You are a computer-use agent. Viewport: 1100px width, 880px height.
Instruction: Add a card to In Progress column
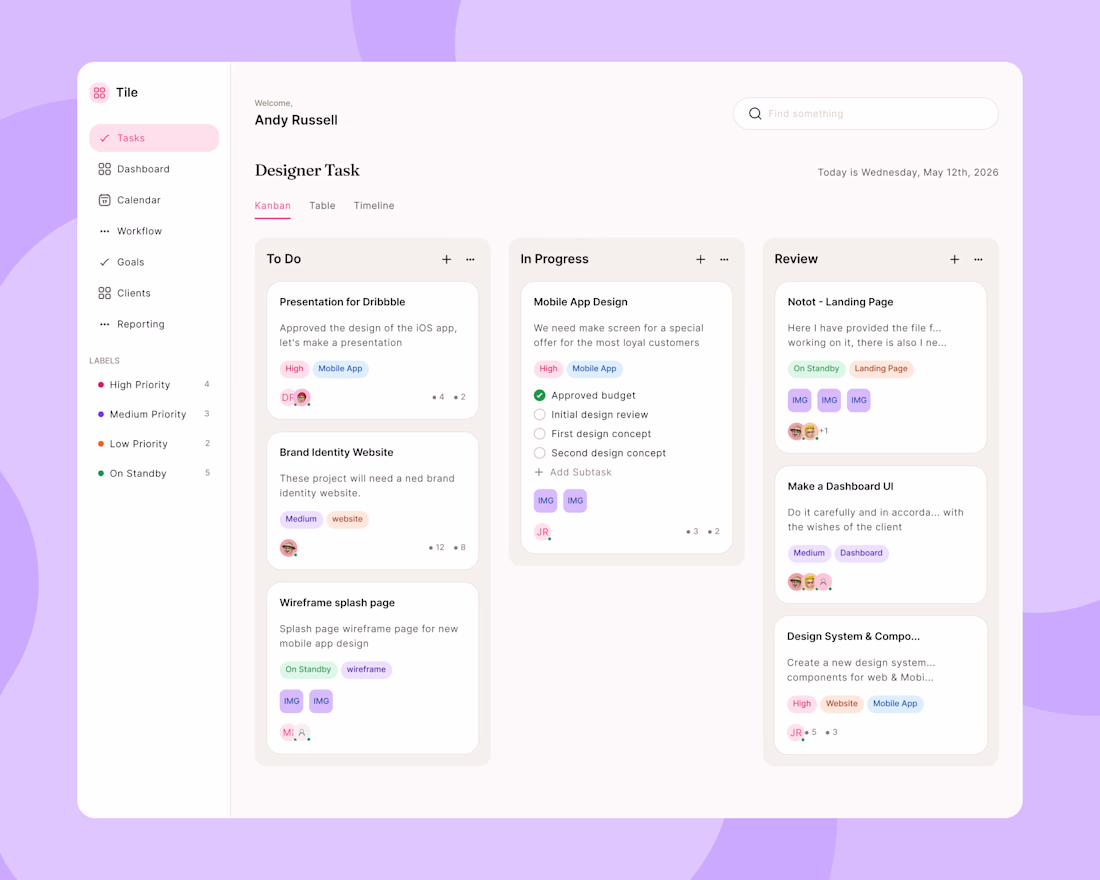coord(700,260)
